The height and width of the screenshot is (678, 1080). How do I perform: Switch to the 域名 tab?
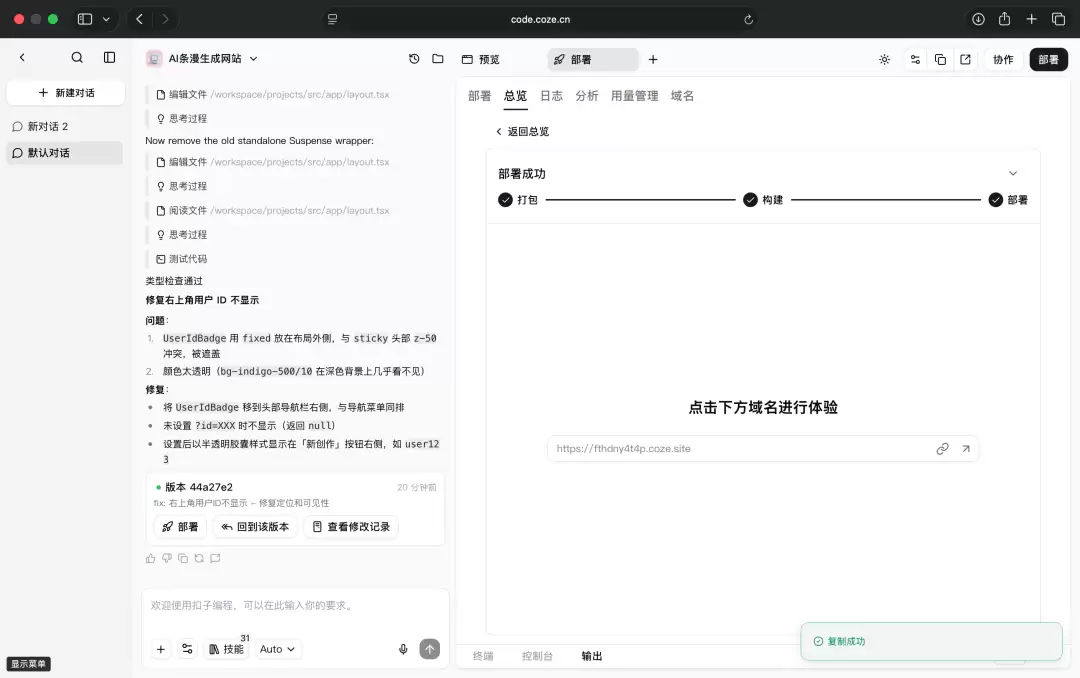[x=682, y=96]
